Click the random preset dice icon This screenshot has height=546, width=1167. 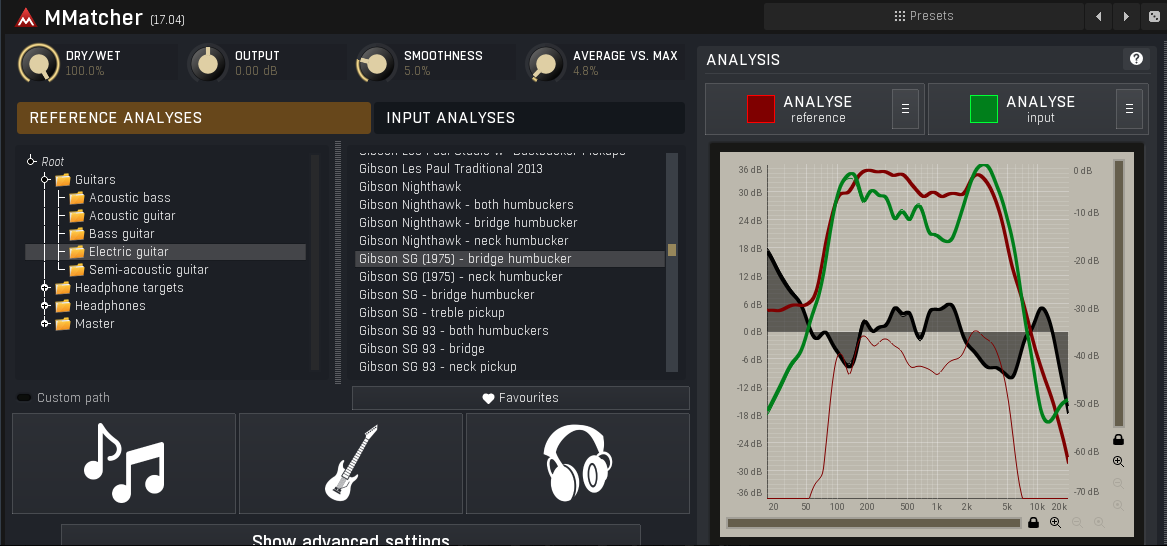pyautogui.click(x=1152, y=16)
